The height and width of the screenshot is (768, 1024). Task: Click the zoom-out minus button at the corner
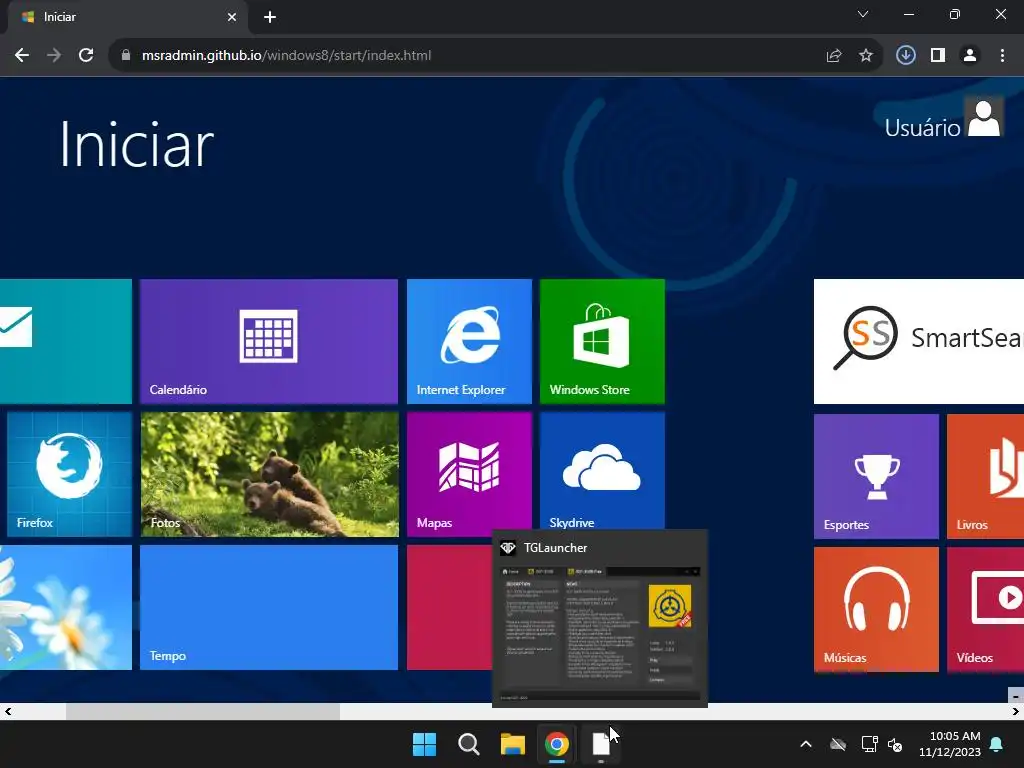click(1016, 696)
